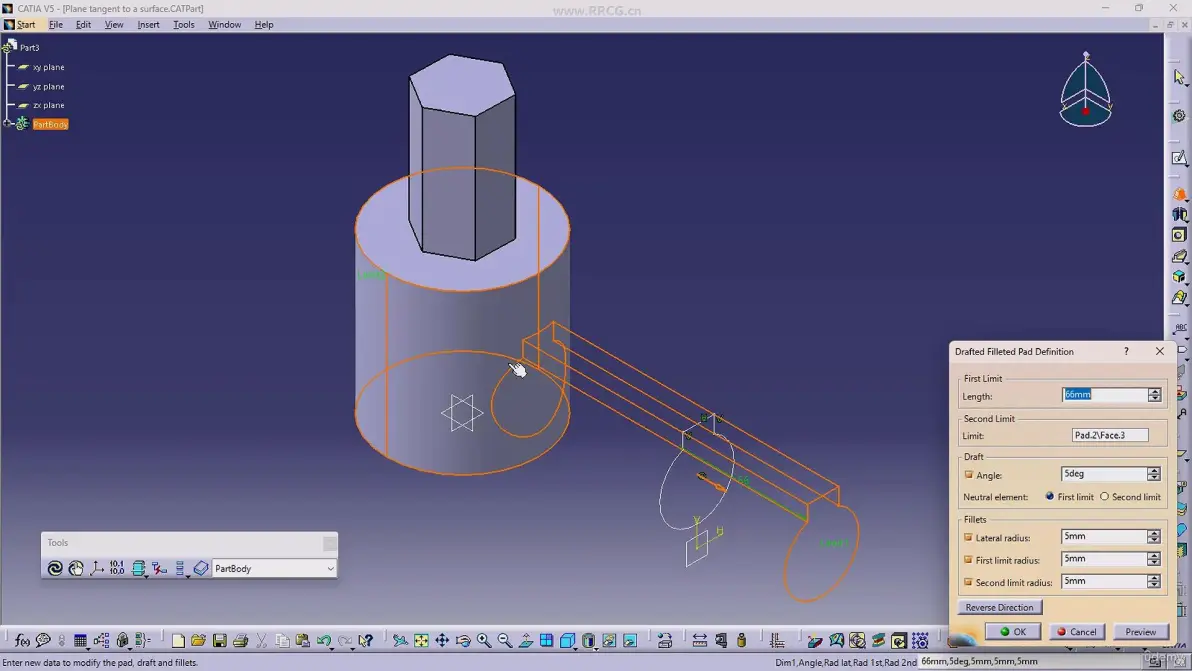Open the PartBody dropdown in Tools

pos(274,568)
